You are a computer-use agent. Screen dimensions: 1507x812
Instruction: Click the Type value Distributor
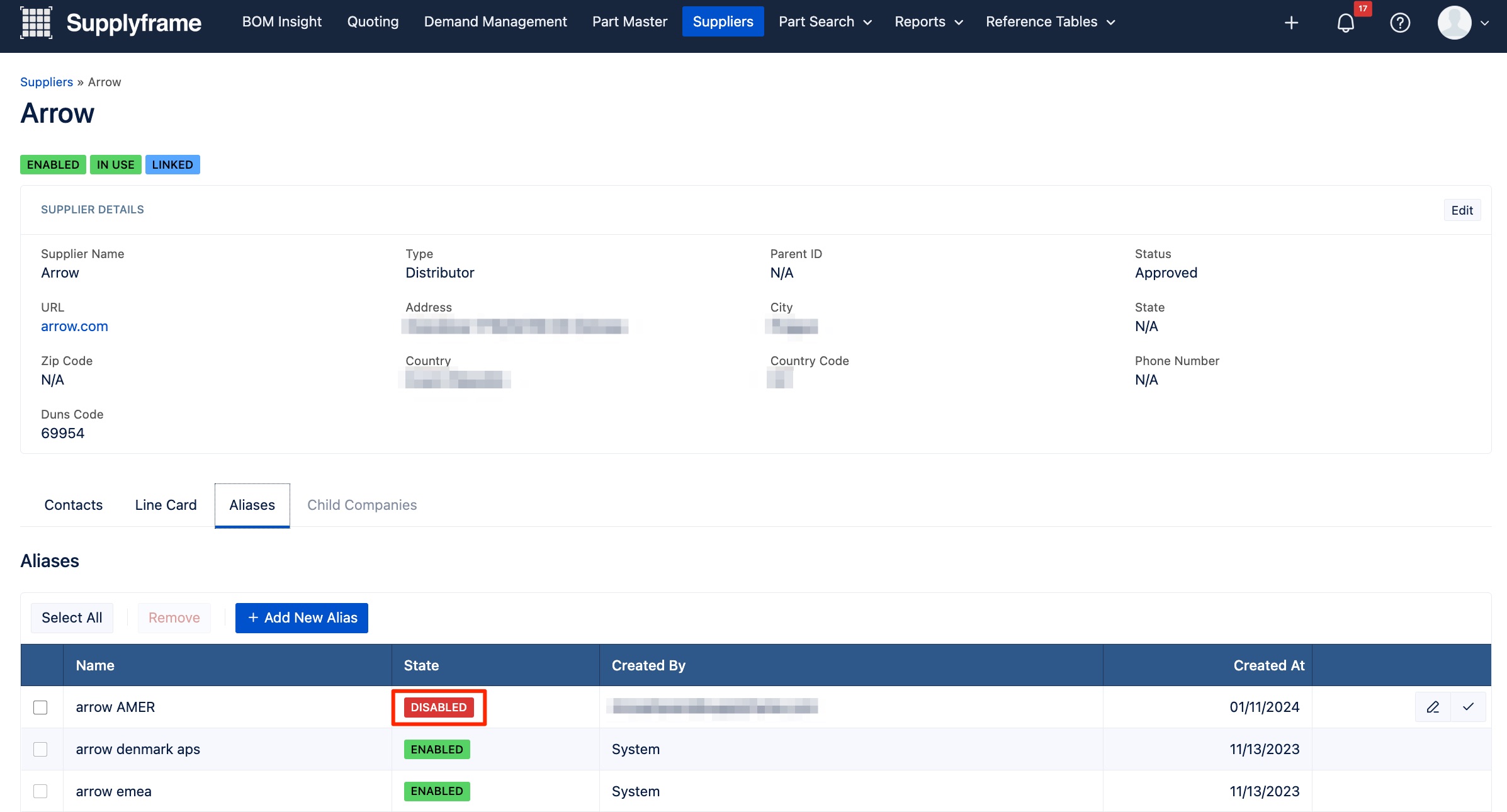(x=439, y=273)
